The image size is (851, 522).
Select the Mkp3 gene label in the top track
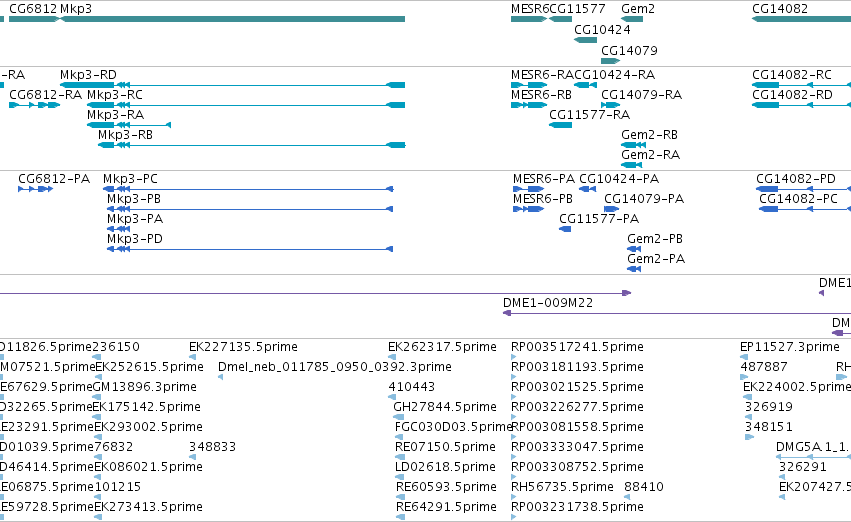tap(76, 9)
